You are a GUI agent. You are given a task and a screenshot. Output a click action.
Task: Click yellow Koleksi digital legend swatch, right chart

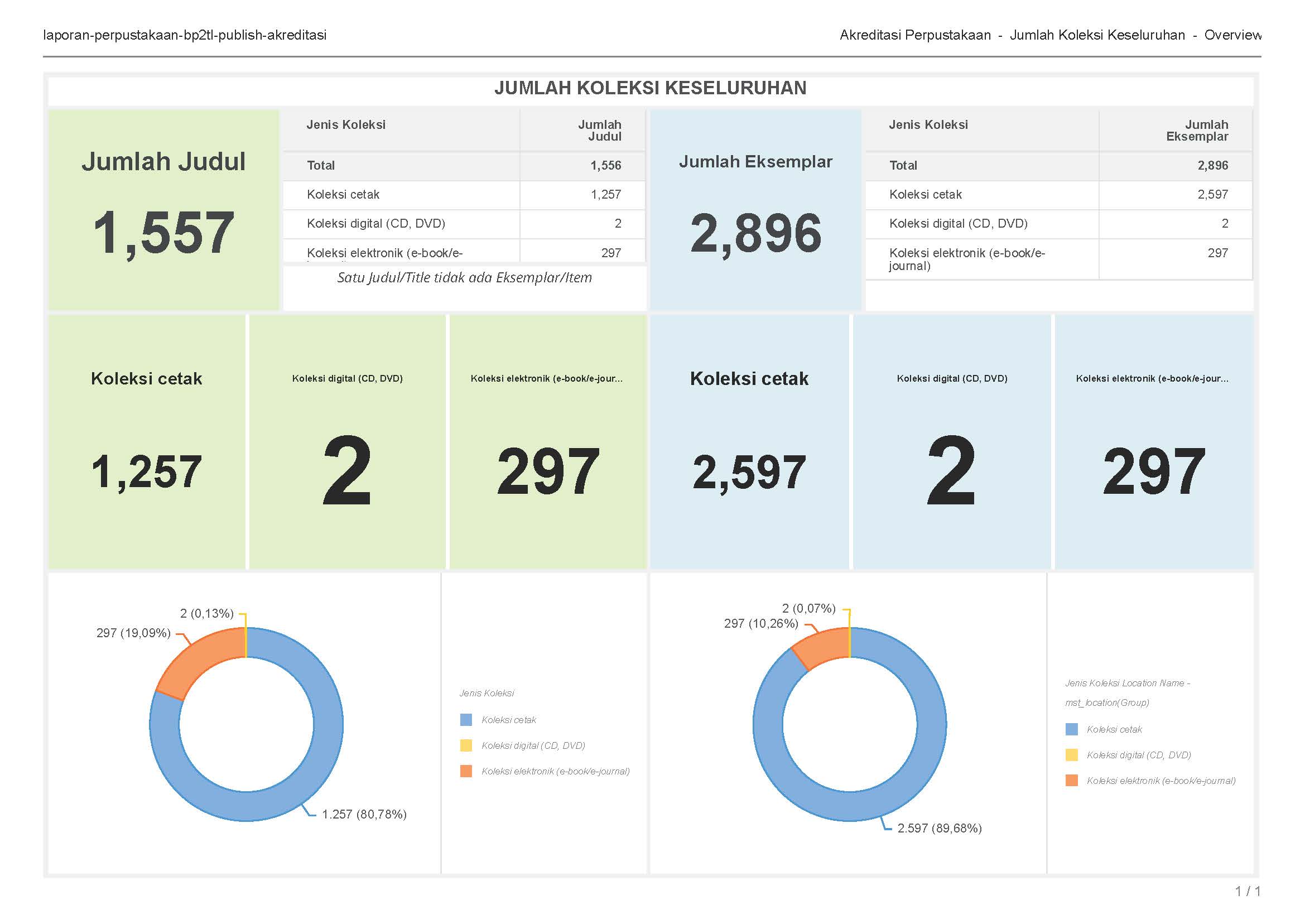[x=1071, y=755]
